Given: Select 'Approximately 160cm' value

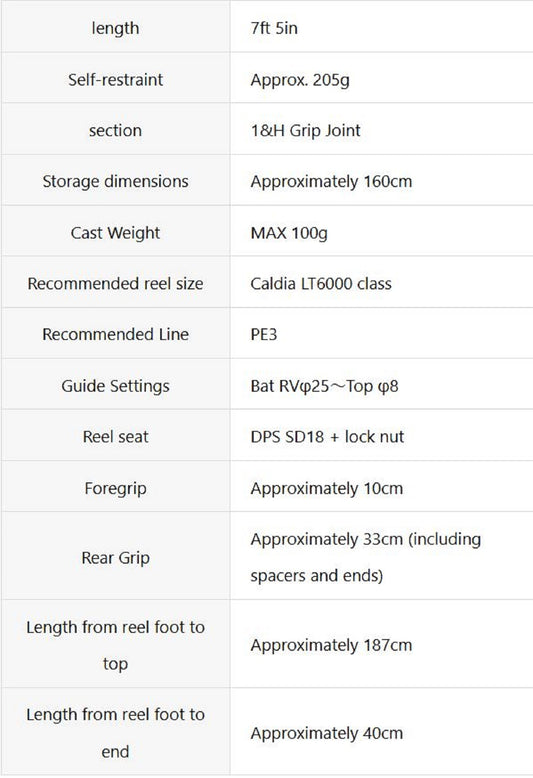Looking at the screenshot, I should (331, 182).
